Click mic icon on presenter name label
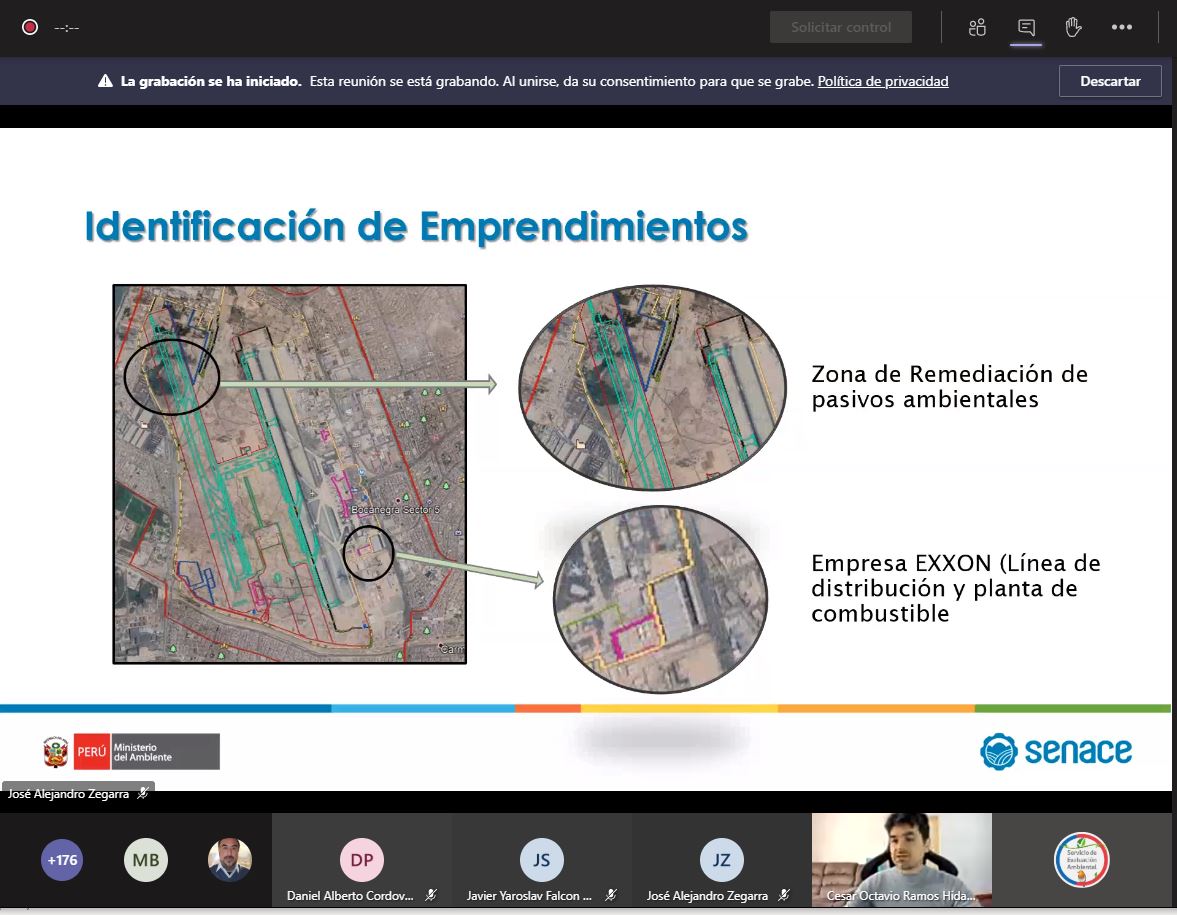 pos(143,793)
